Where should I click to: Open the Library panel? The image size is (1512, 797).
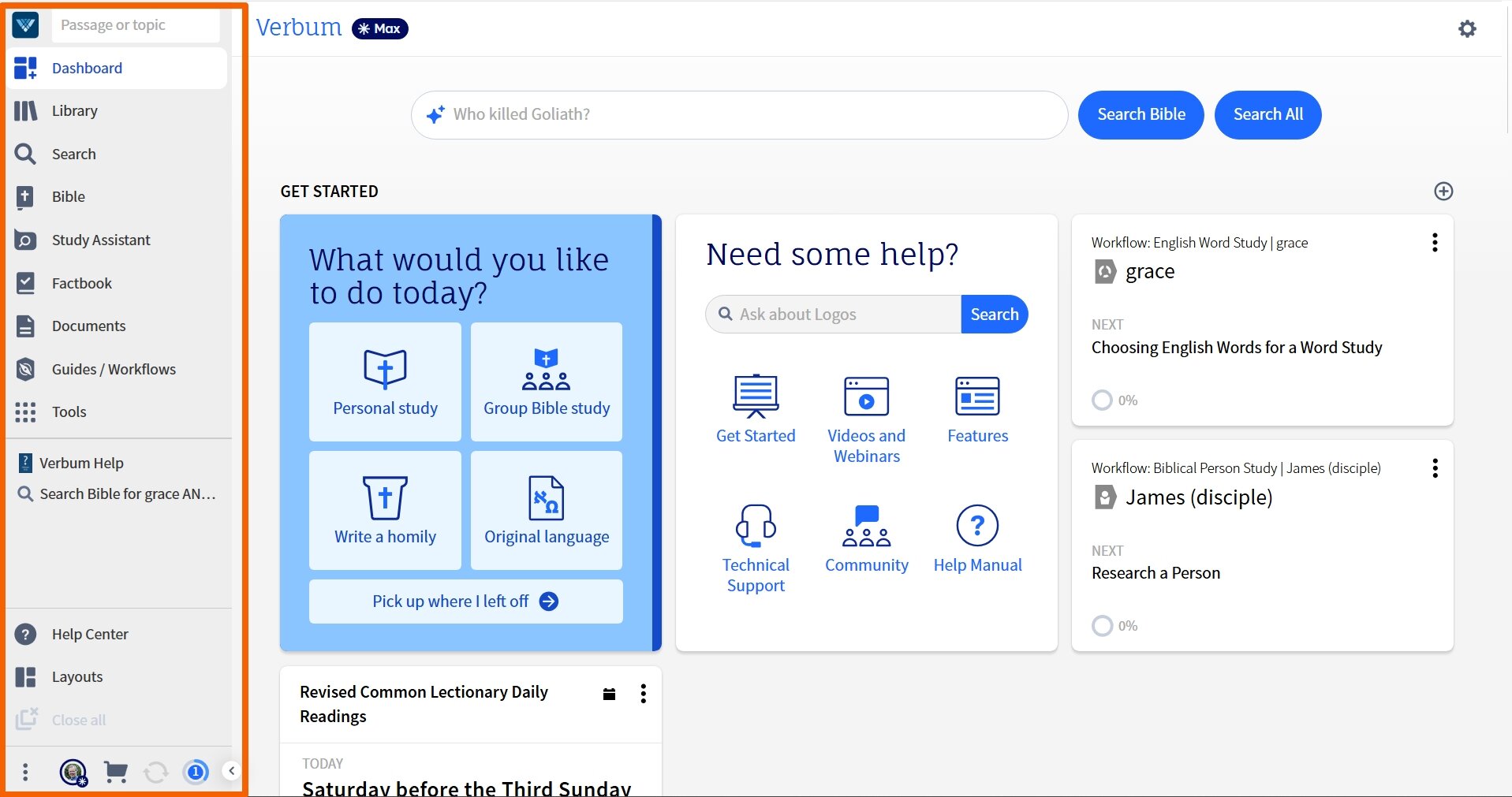click(118, 111)
